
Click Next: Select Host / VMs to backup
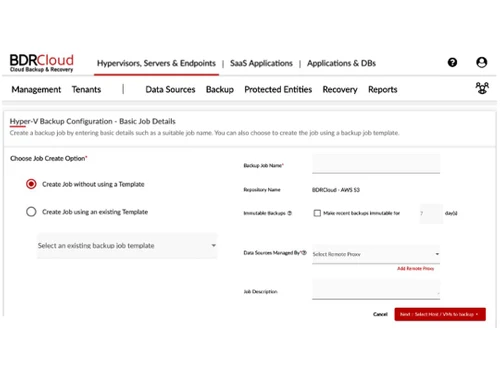440,314
